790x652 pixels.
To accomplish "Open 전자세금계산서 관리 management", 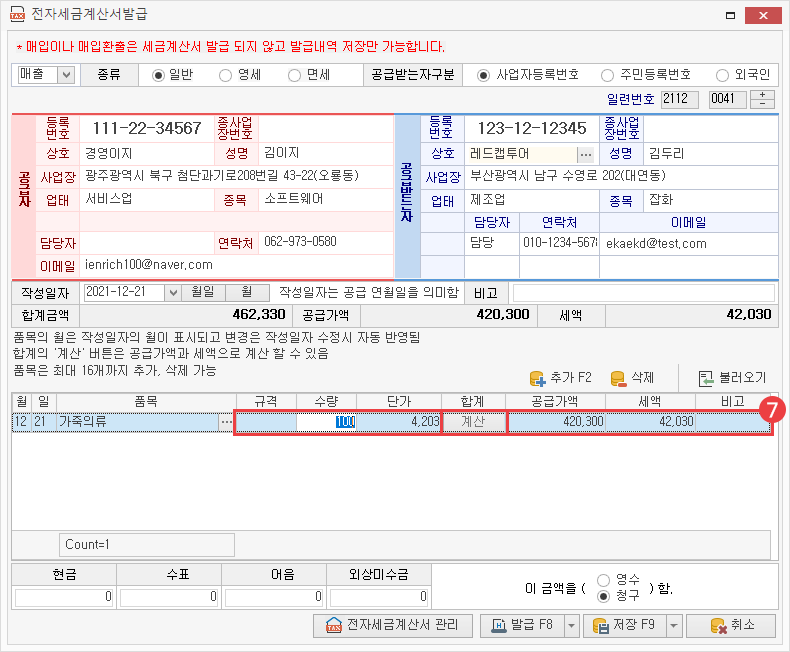I will click(393, 625).
